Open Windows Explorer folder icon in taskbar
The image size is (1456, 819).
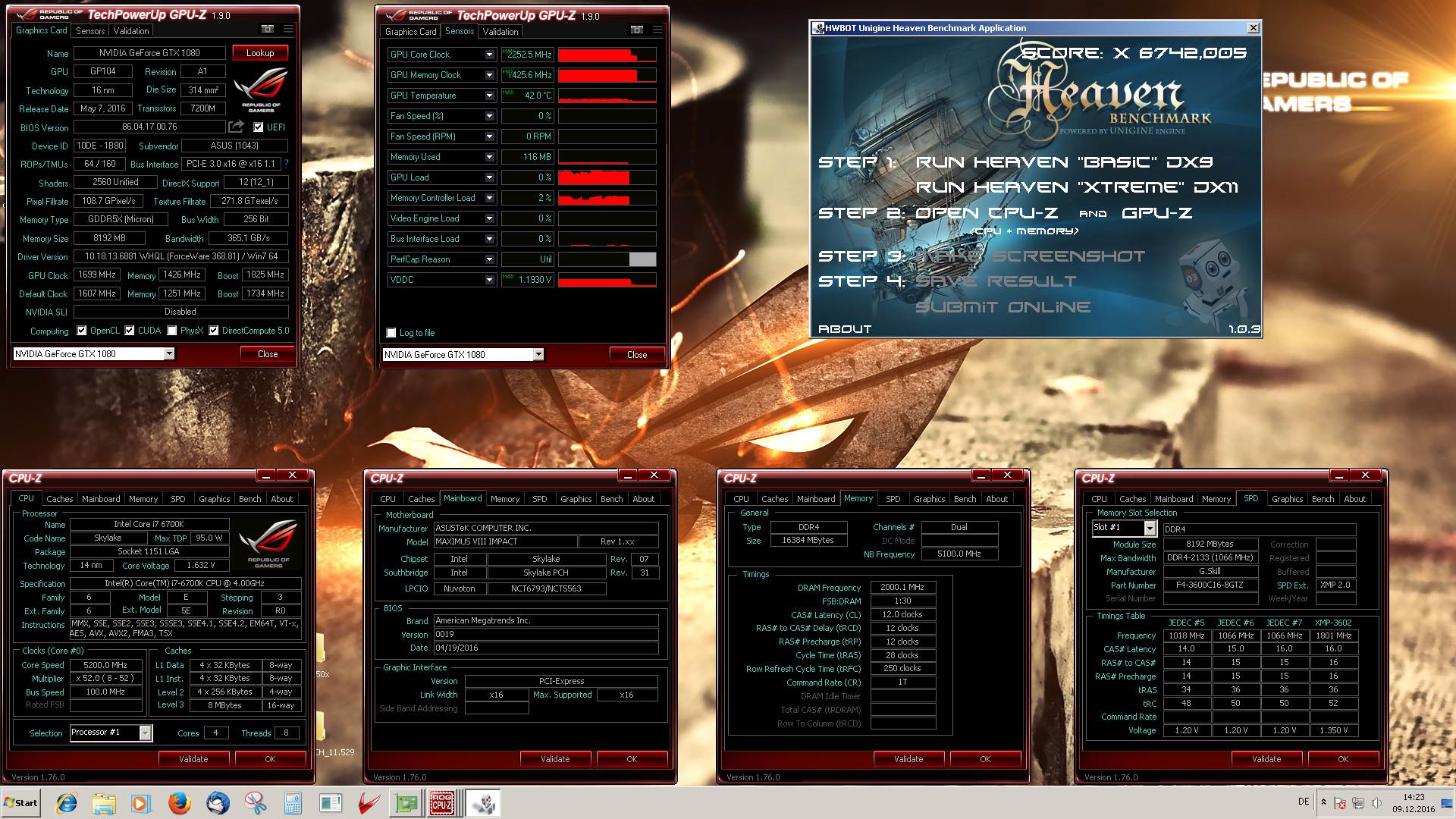(104, 803)
